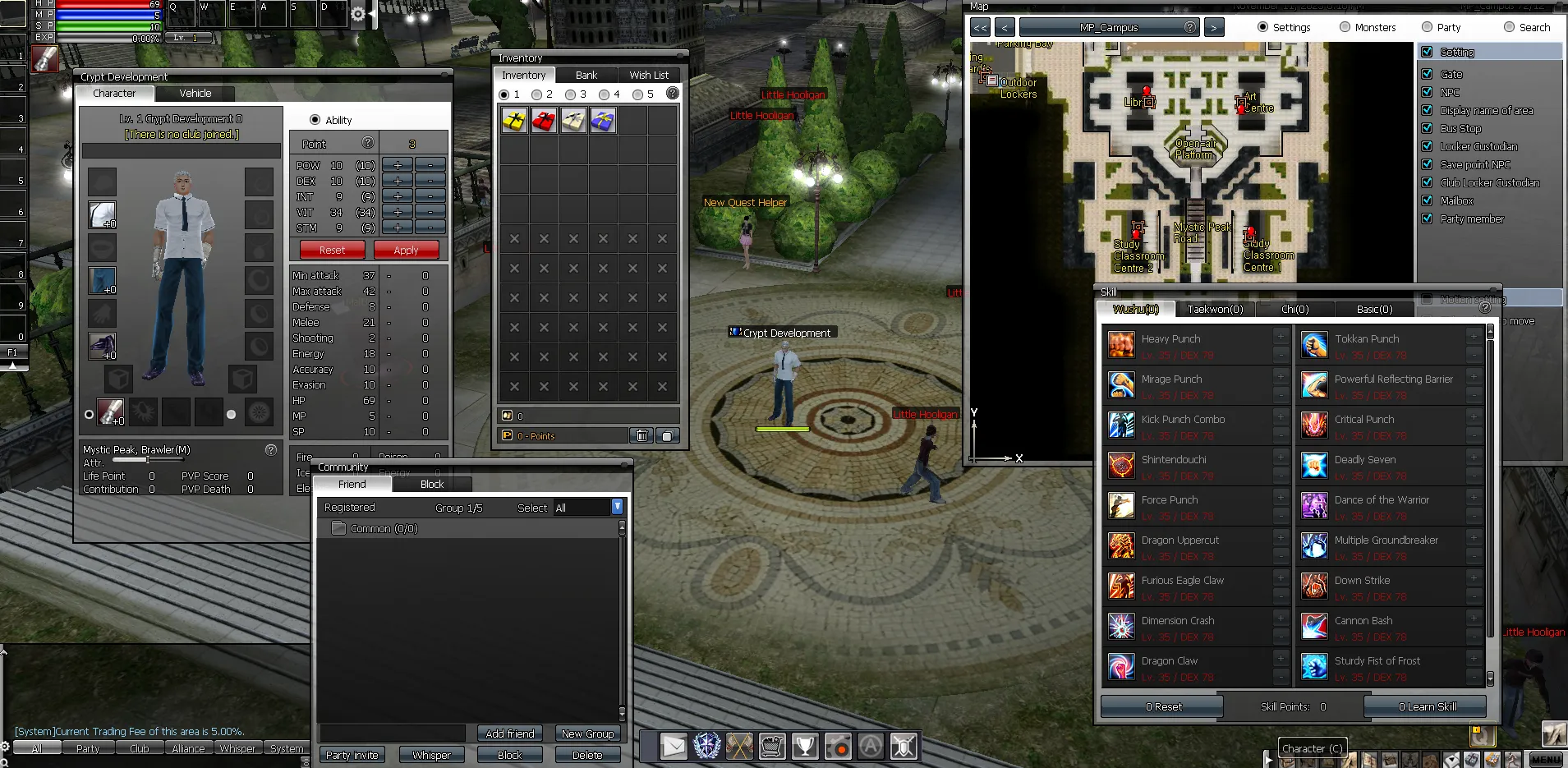Open the Select All dropdown in Community
The height and width of the screenshot is (768, 1568).
617,507
